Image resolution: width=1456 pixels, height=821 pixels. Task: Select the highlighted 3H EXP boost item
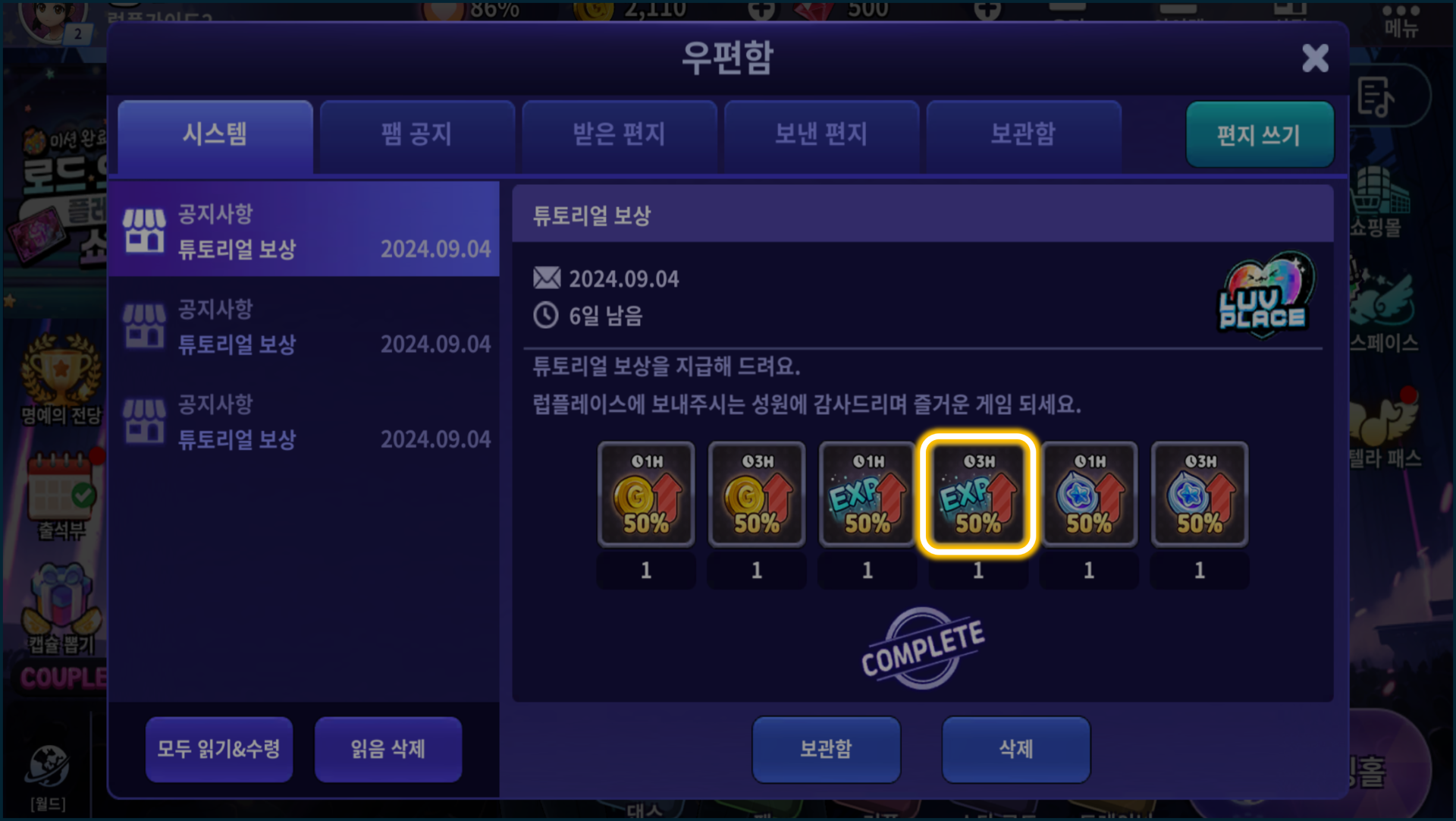(978, 494)
